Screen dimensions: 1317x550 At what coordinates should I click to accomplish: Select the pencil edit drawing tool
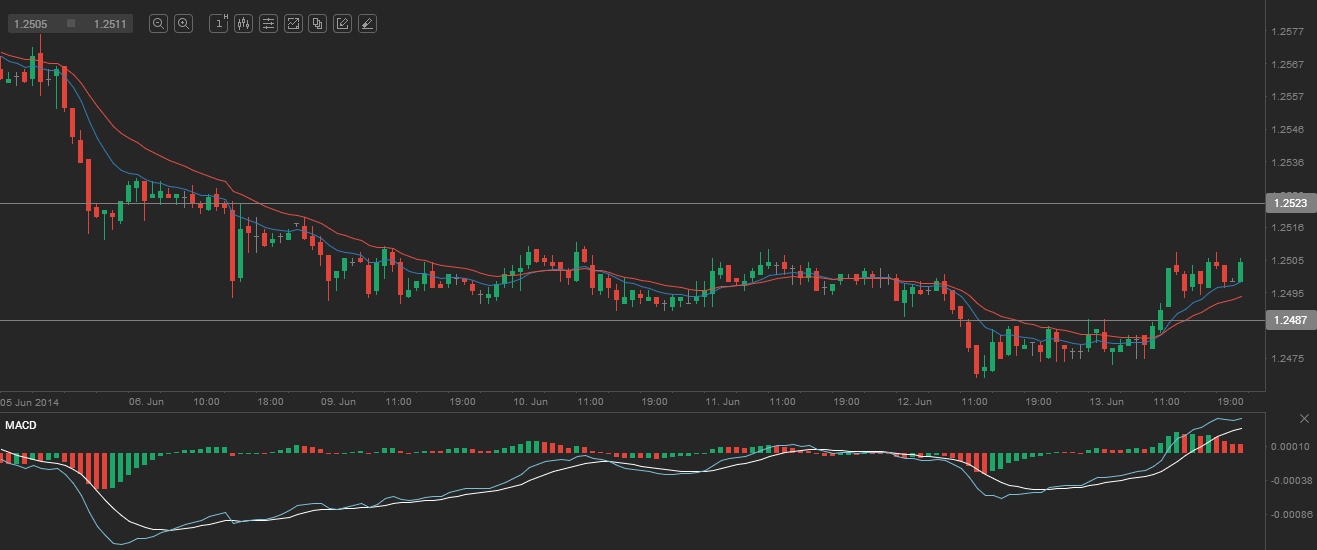(x=342, y=23)
